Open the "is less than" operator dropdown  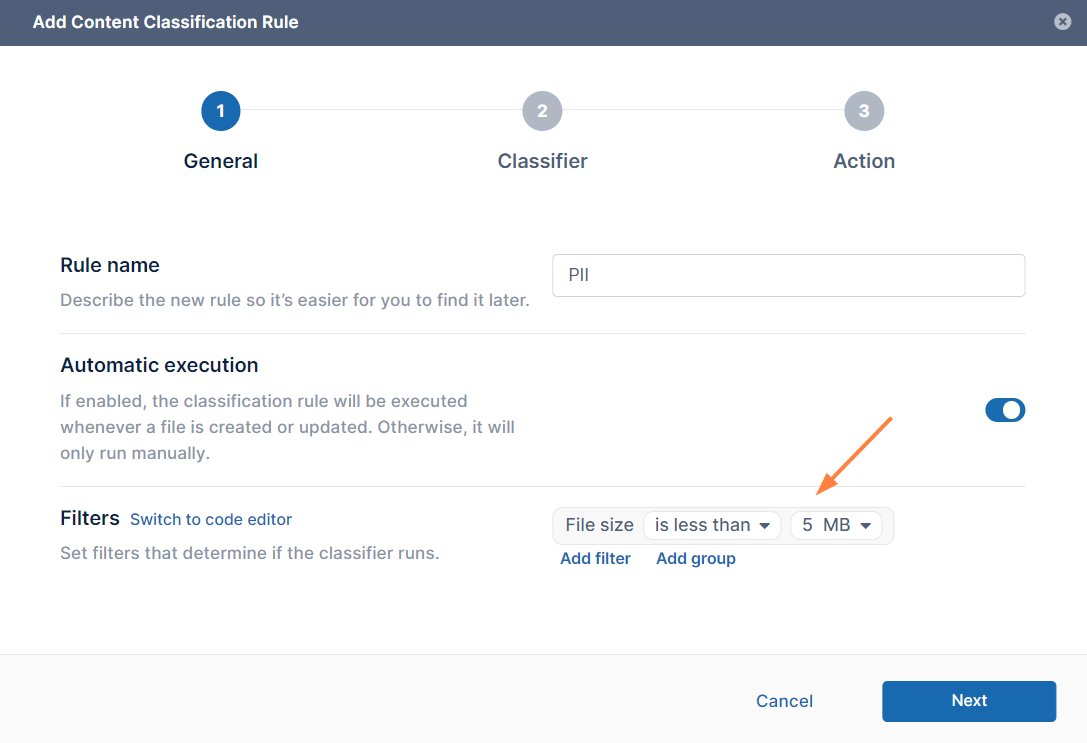[711, 525]
